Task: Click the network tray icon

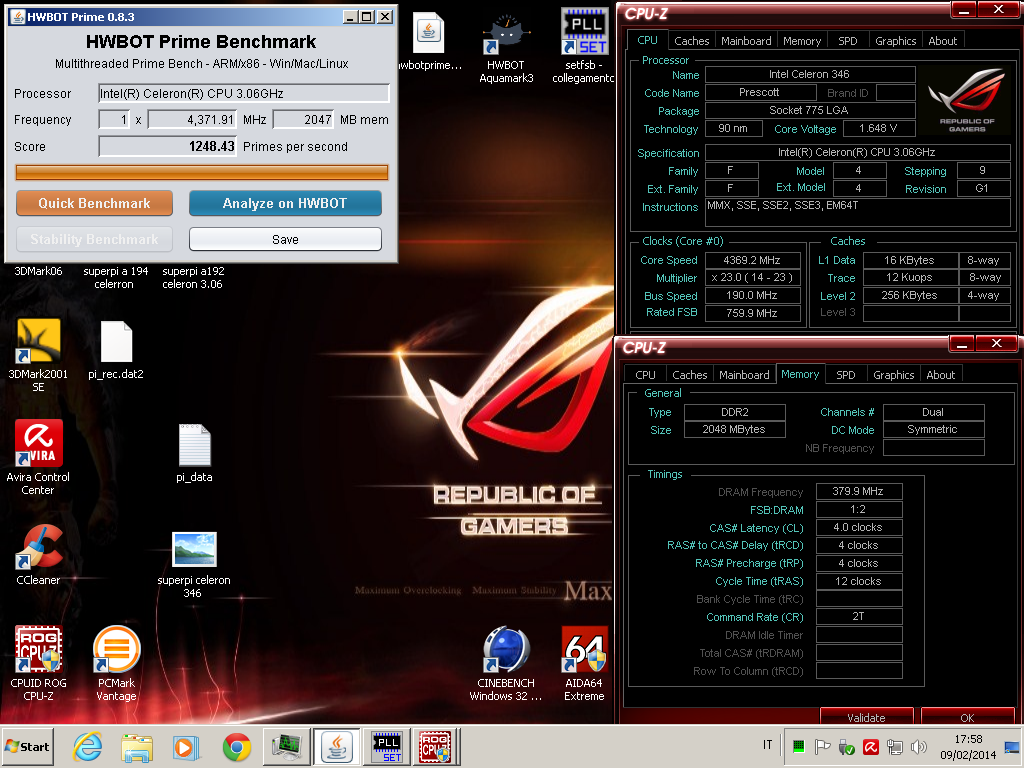Action: pos(895,746)
